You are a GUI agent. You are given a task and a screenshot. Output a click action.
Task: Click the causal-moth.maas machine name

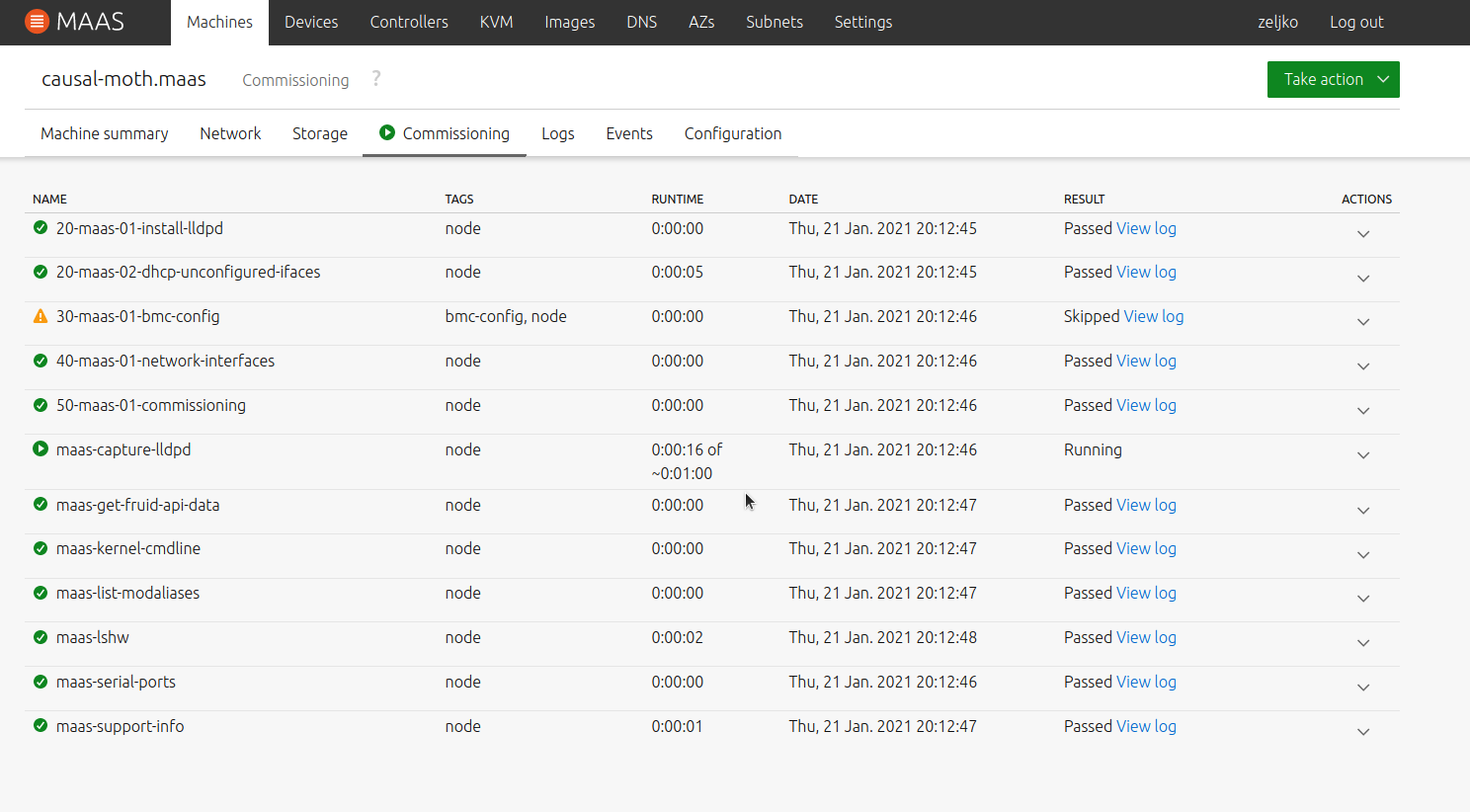[x=123, y=79]
